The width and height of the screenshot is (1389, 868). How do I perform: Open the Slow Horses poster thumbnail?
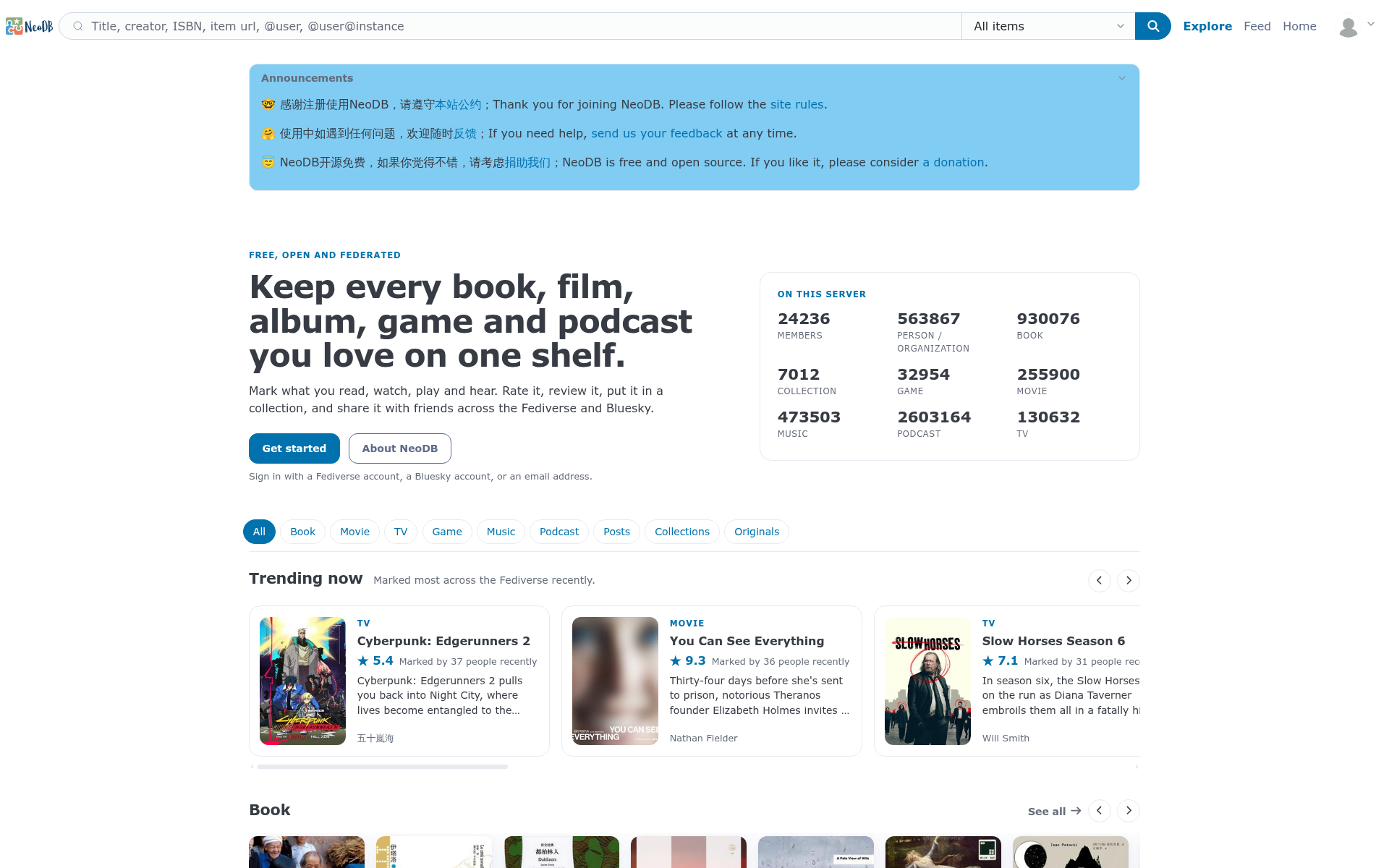point(927,681)
